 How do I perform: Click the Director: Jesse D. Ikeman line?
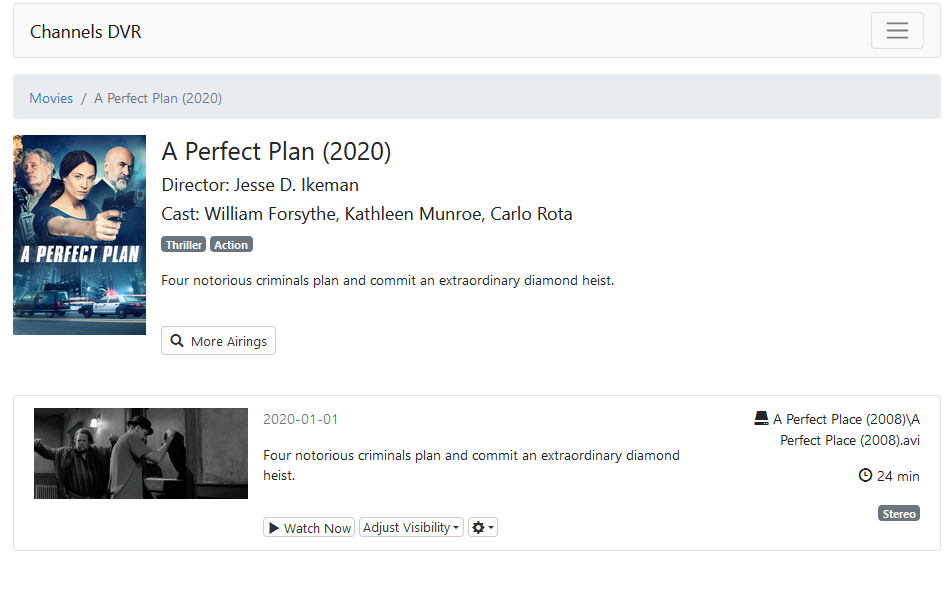tap(260, 185)
